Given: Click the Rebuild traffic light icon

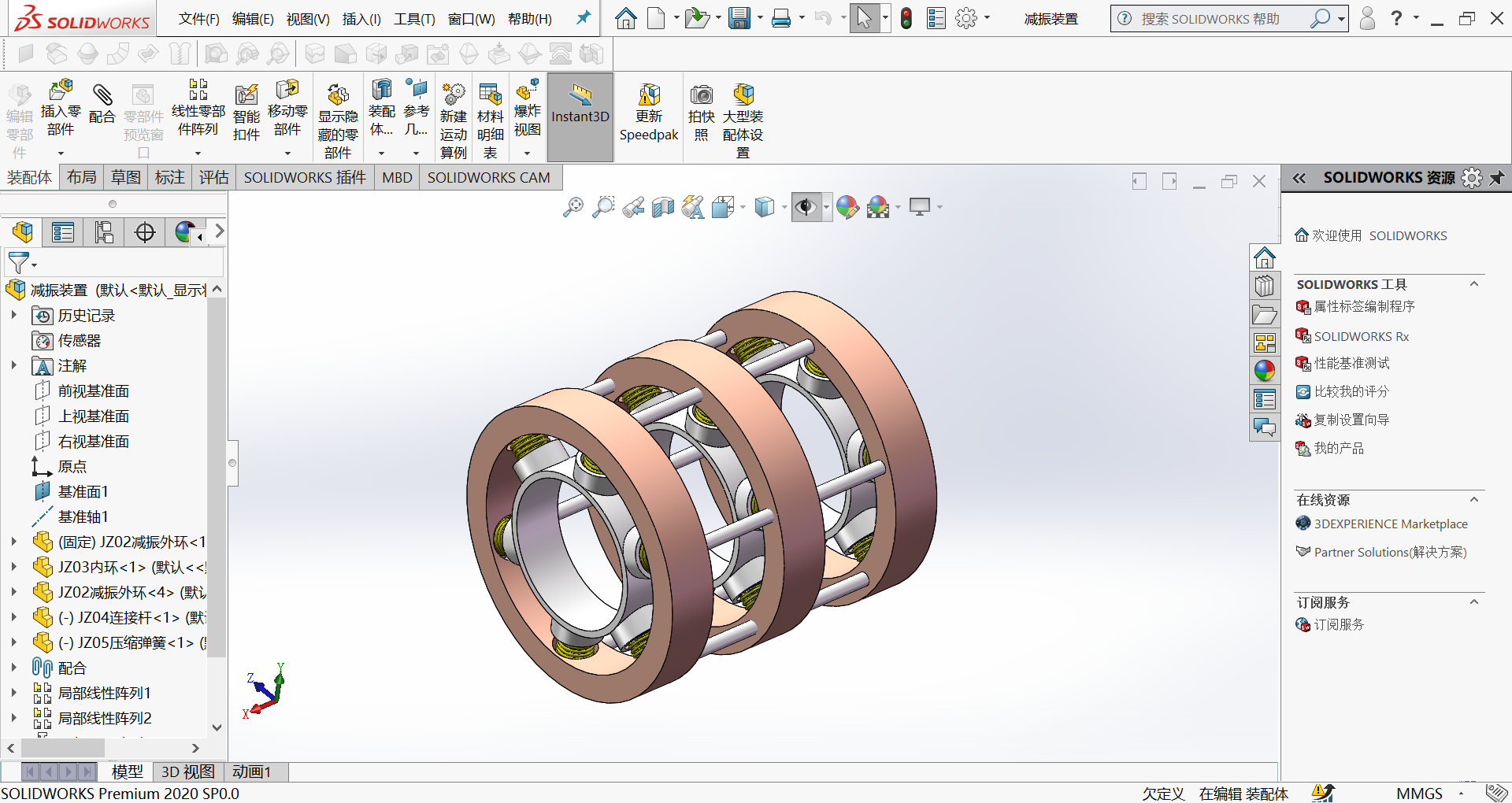Looking at the screenshot, I should (x=906, y=18).
